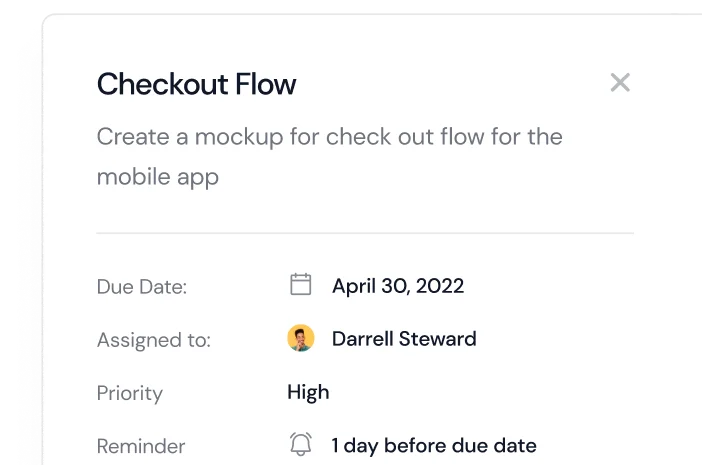Select the Checkout Flow title
This screenshot has height=465, width=702.
click(x=196, y=84)
